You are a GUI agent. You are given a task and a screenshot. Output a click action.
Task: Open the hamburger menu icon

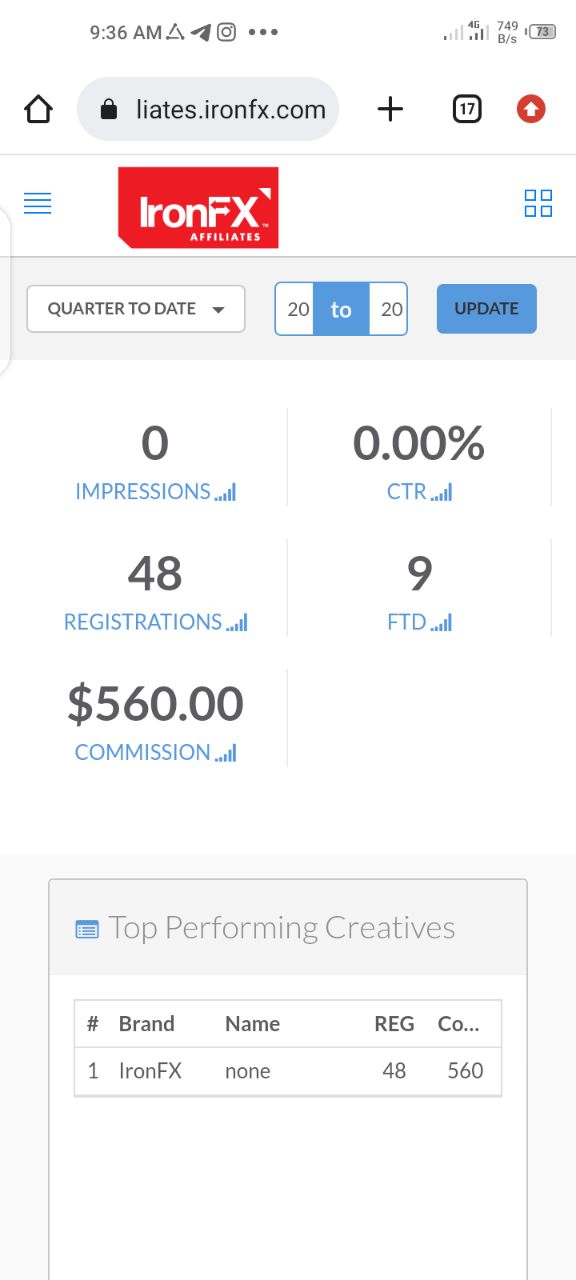(37, 203)
